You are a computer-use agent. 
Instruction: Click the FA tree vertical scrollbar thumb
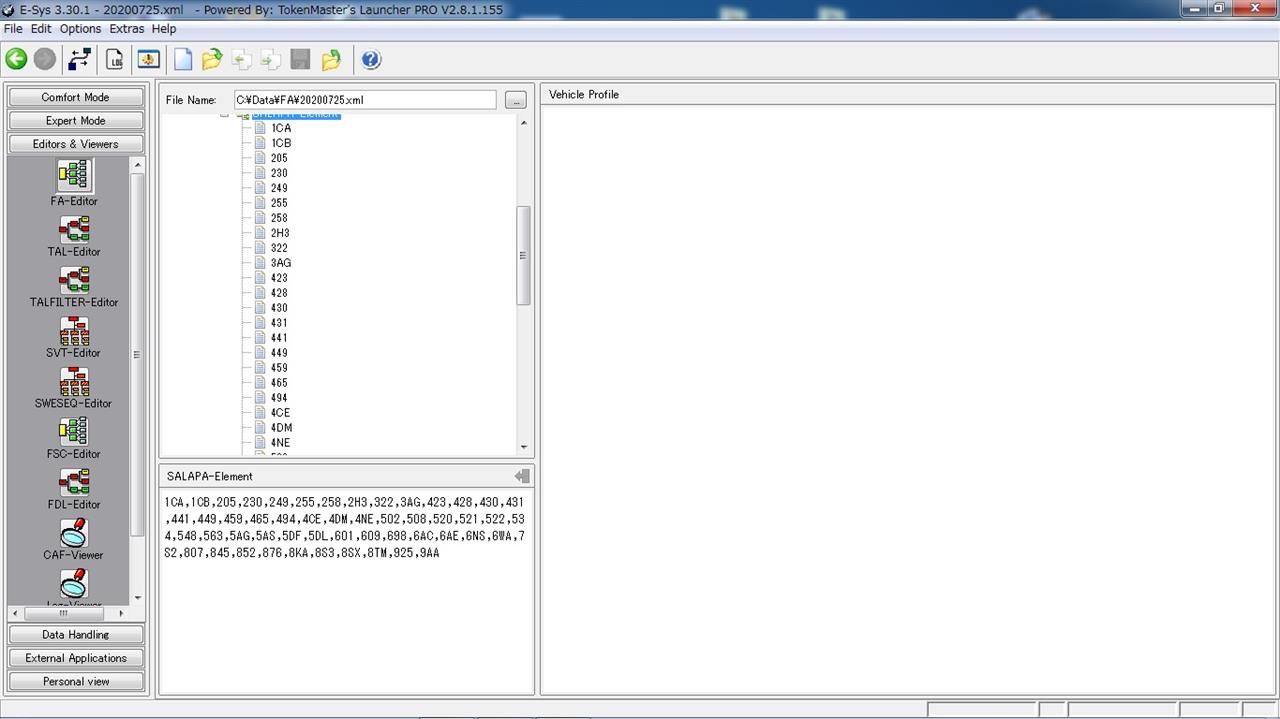coord(523,255)
